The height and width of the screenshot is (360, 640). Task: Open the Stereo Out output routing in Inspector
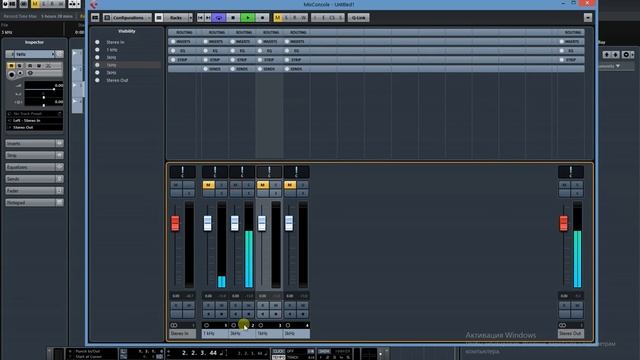click(34, 127)
